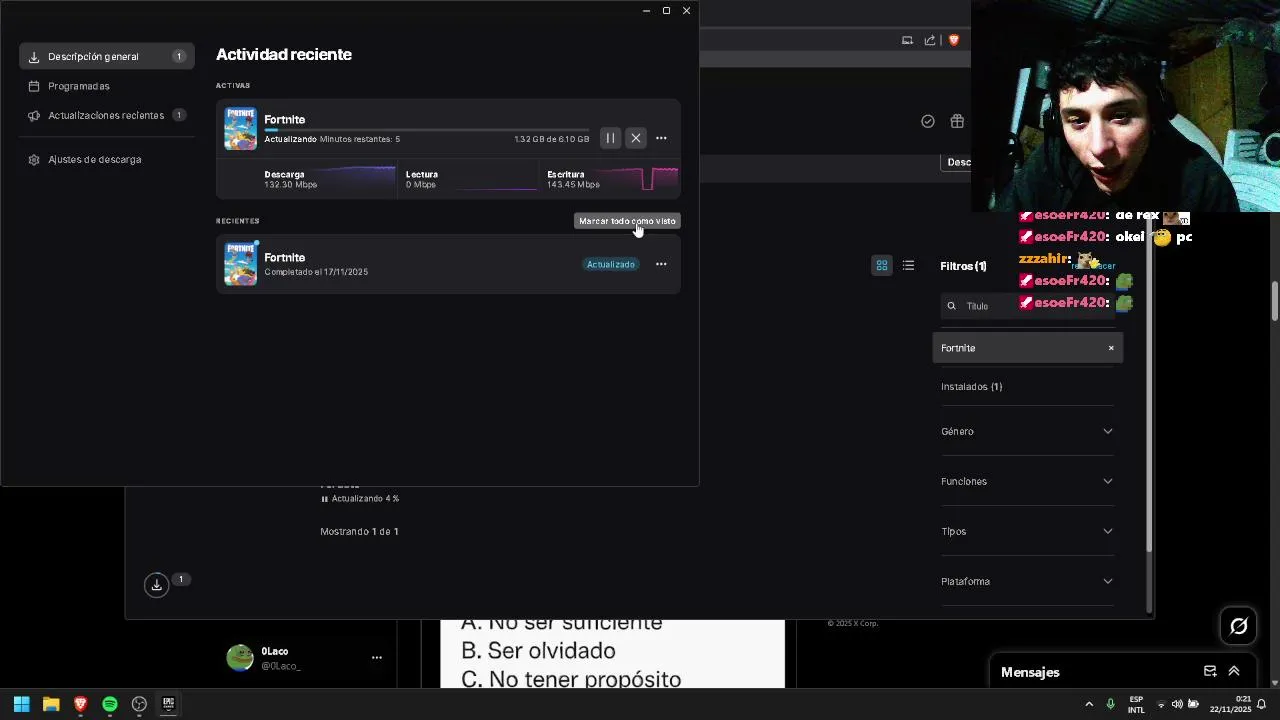
Task: Click the Actualizado badge on completed Fortnite
Action: tap(611, 264)
